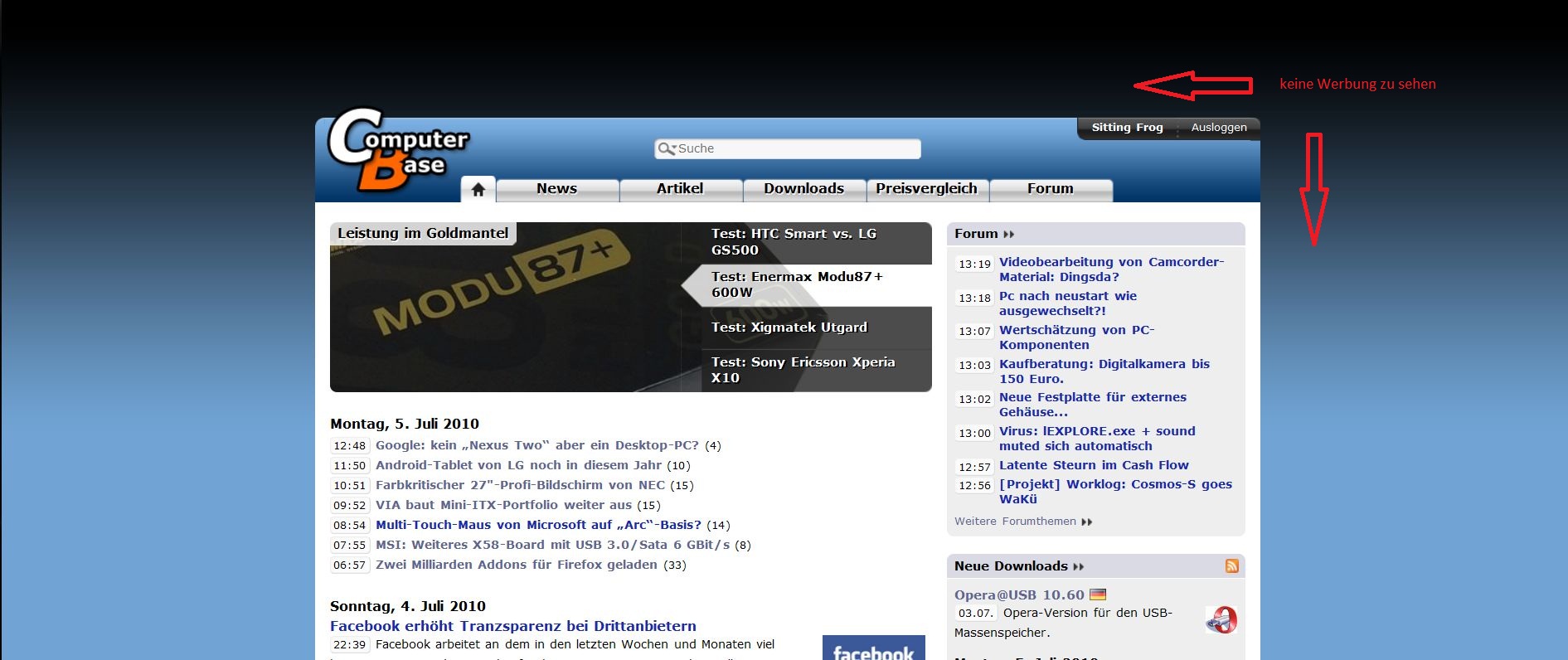
Task: Expand Forum section double-arrow
Action: click(1008, 235)
